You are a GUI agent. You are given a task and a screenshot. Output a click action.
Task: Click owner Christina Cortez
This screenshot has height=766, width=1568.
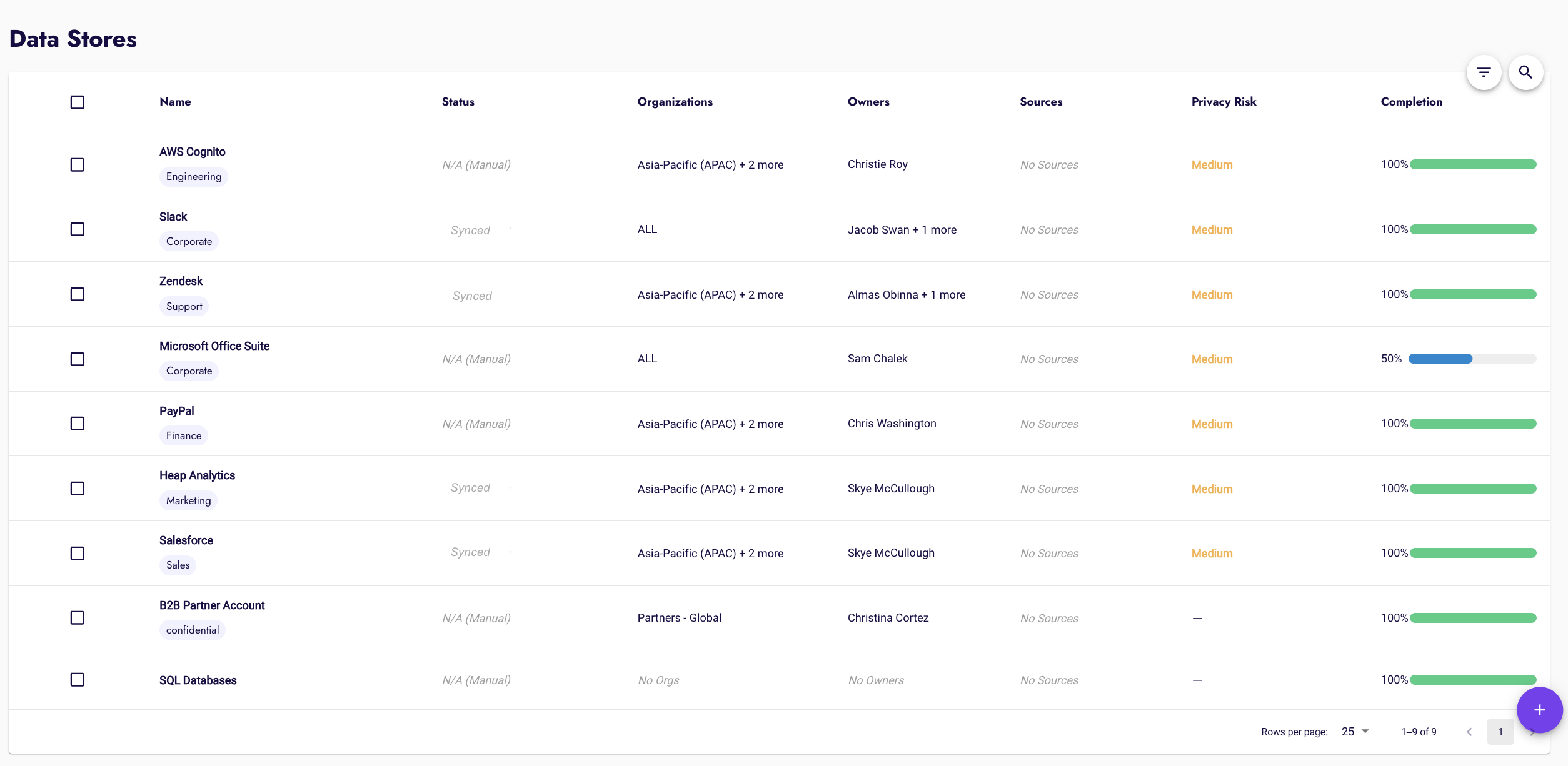888,618
